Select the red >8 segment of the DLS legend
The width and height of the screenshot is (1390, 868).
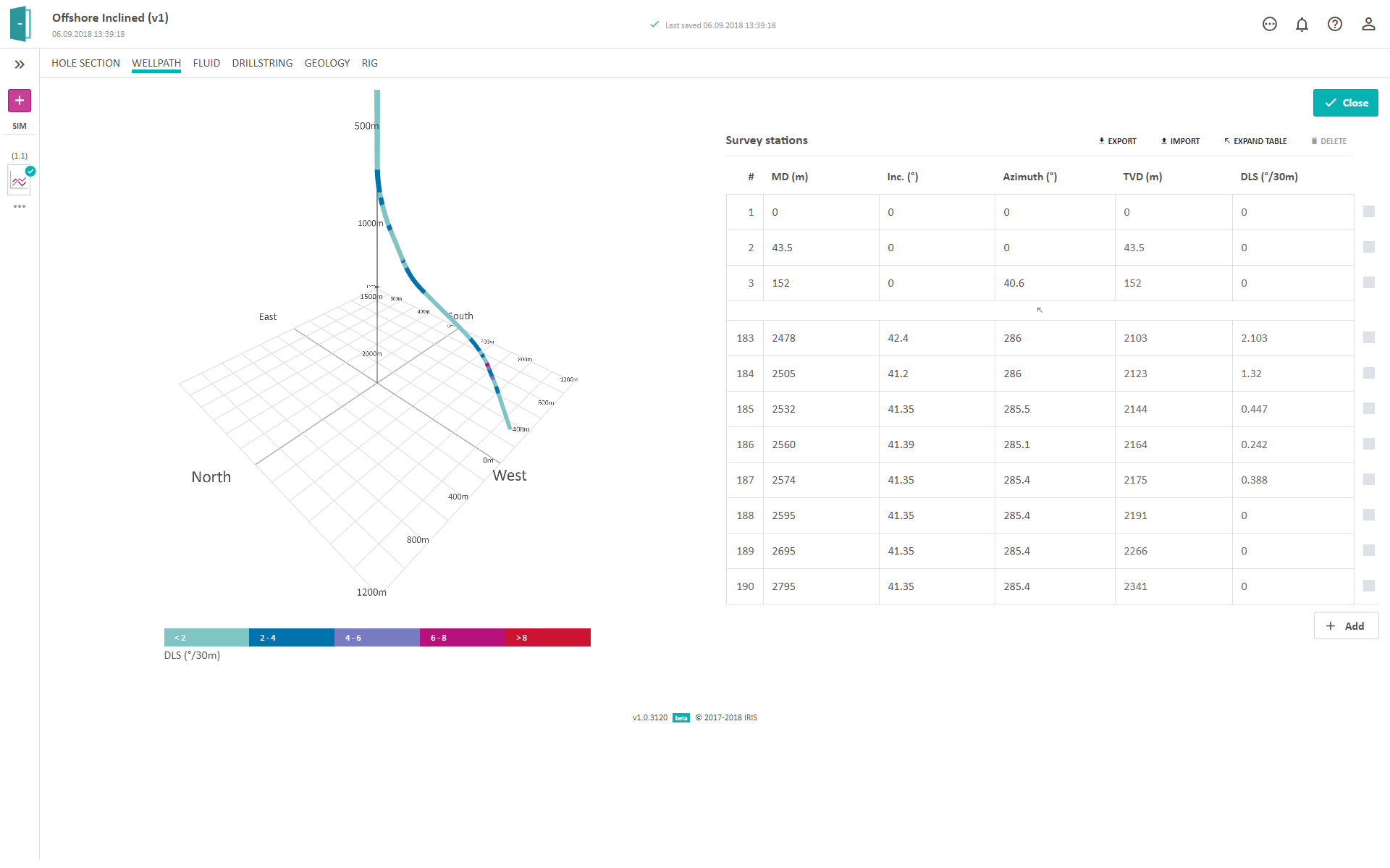[x=547, y=637]
